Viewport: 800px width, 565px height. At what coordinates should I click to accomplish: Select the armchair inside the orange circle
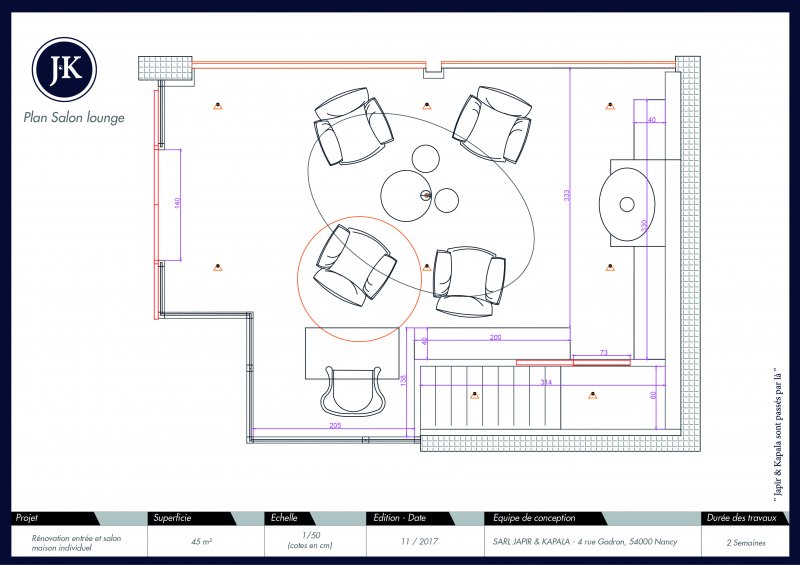pos(352,264)
